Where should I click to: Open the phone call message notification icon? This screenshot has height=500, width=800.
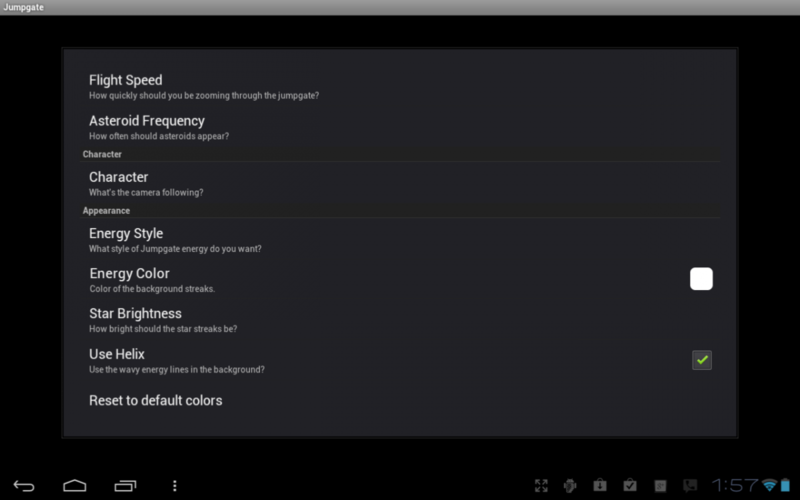coord(690,485)
